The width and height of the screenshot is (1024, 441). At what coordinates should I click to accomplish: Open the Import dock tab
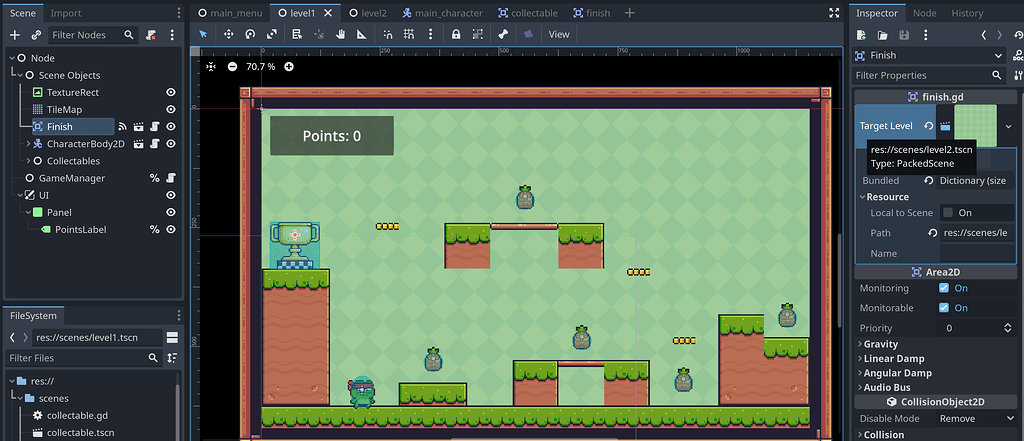(66, 13)
